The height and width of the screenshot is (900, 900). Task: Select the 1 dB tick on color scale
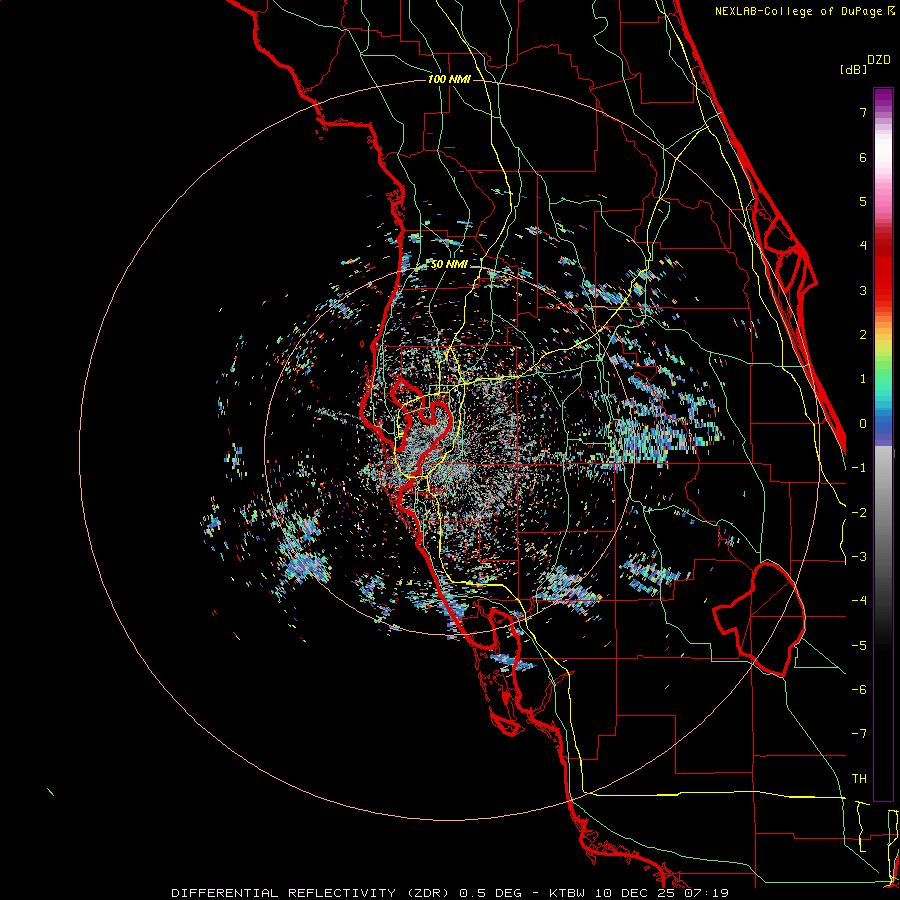pyautogui.click(x=863, y=379)
